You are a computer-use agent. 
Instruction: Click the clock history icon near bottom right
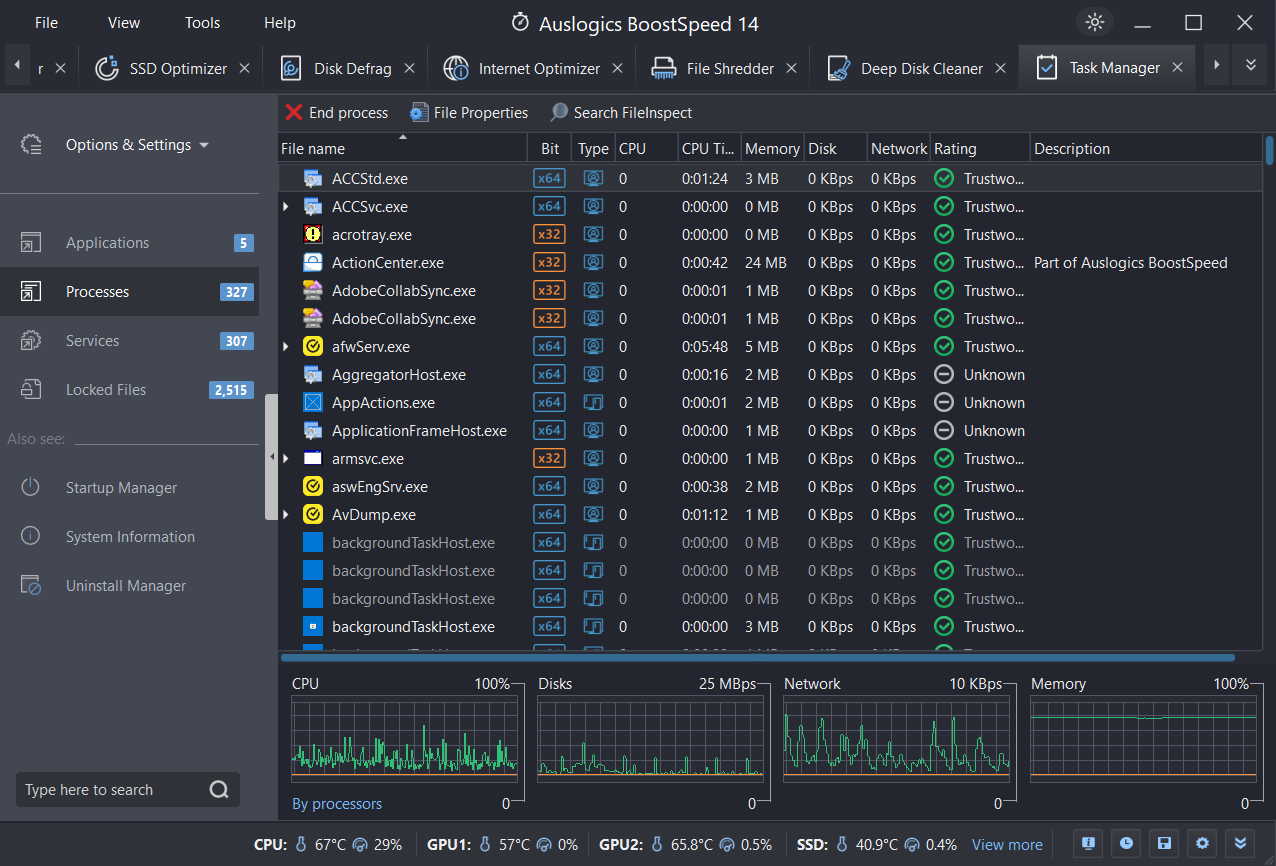1126,843
